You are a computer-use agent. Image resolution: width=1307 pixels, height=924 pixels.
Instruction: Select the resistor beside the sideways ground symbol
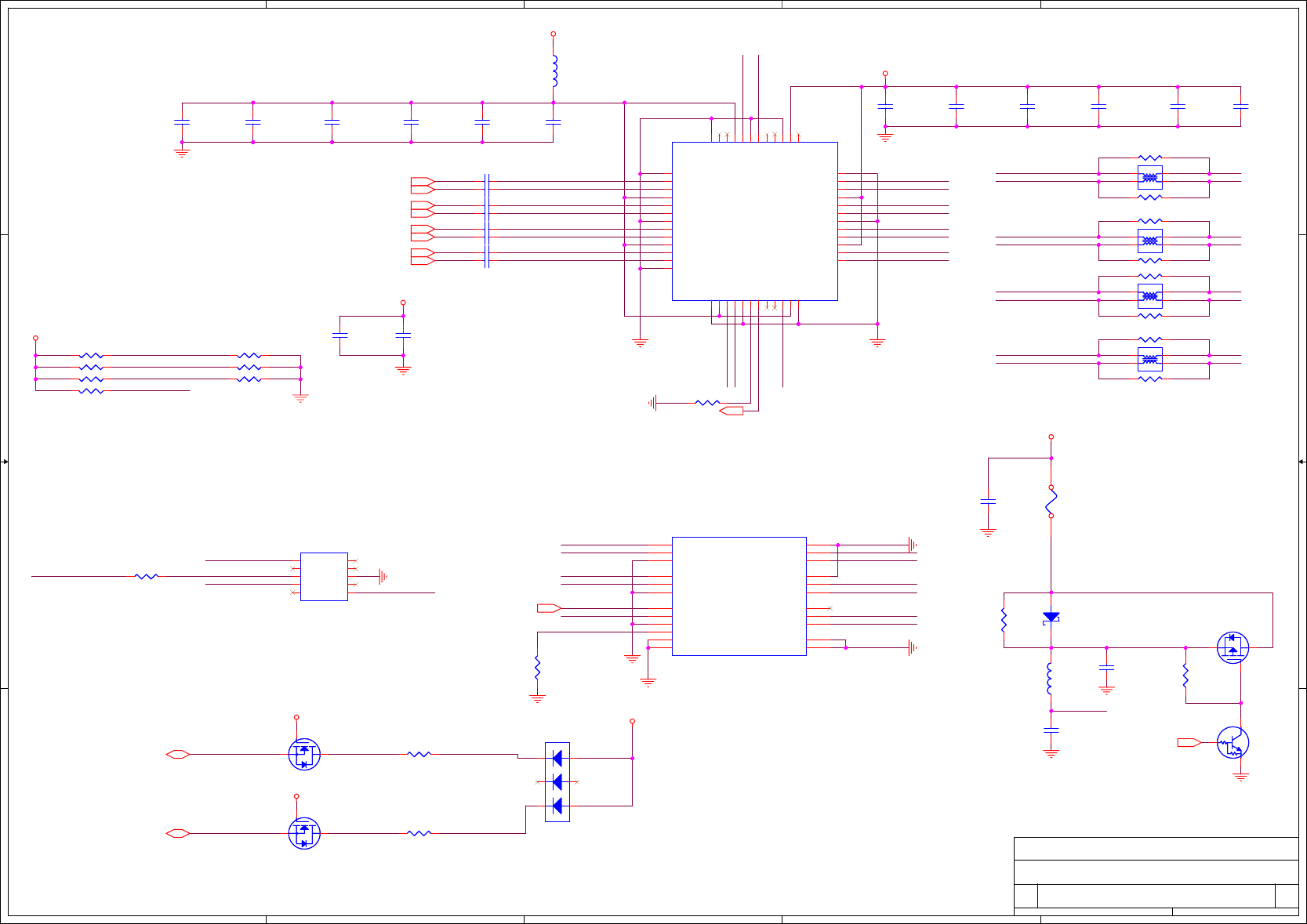click(x=707, y=403)
